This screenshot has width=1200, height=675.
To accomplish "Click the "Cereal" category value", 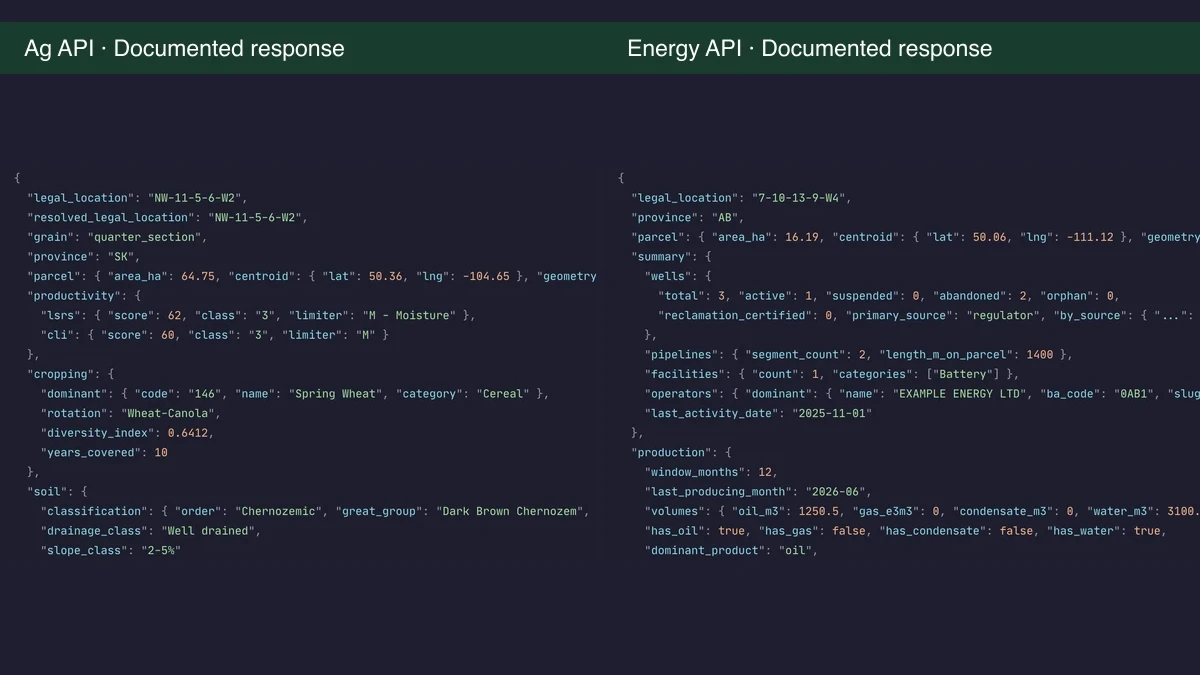I will click(x=502, y=394).
